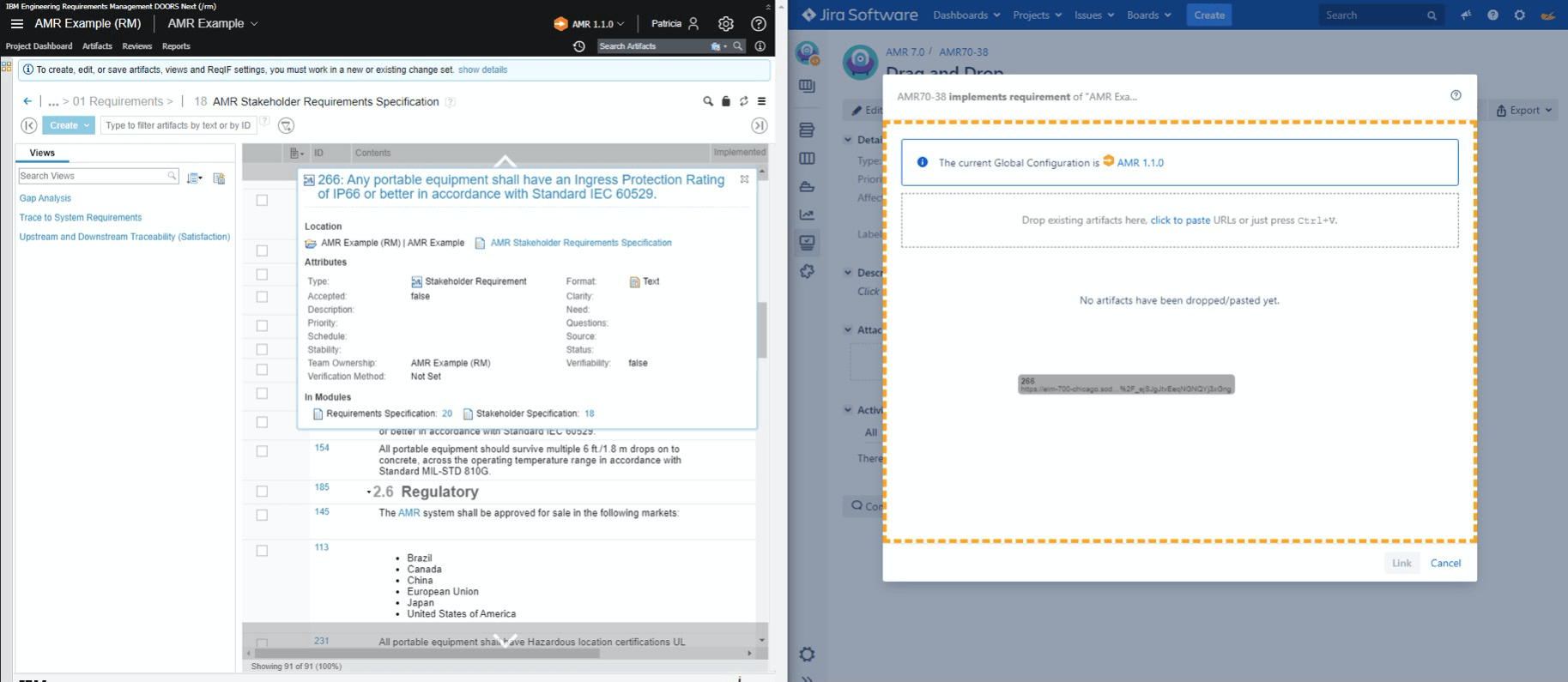
Task: Click the Jira sidebar backlog icon
Action: (x=807, y=130)
